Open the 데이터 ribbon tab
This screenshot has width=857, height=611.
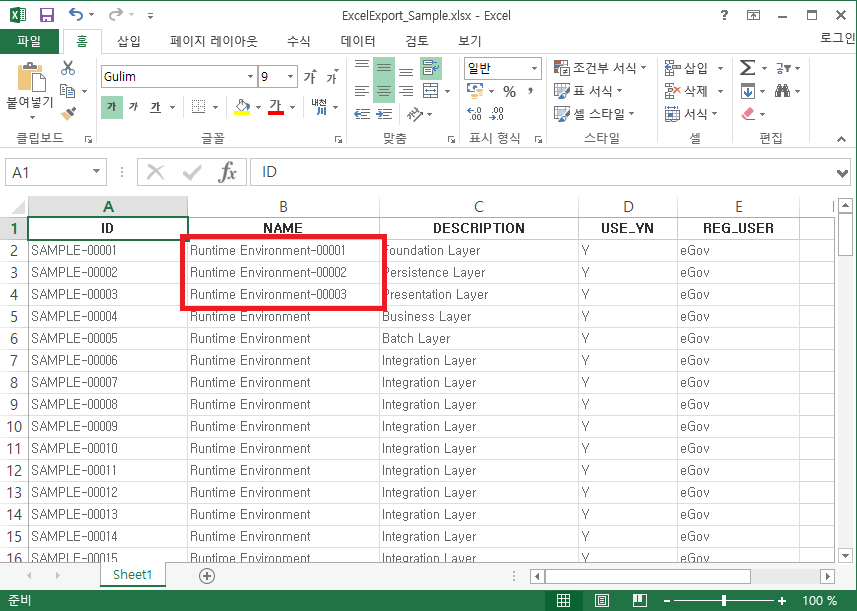pos(358,41)
